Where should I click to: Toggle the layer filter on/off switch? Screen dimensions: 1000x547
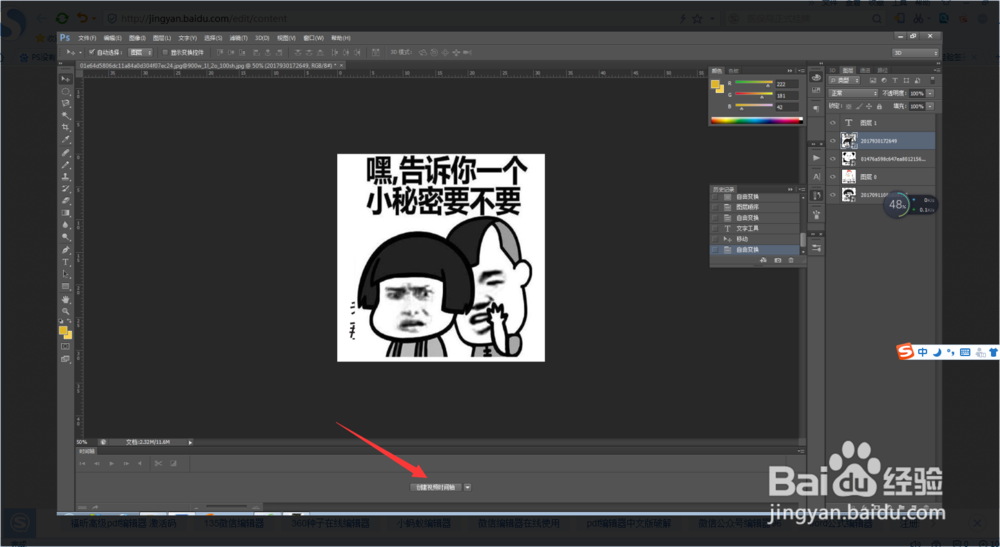coord(932,80)
